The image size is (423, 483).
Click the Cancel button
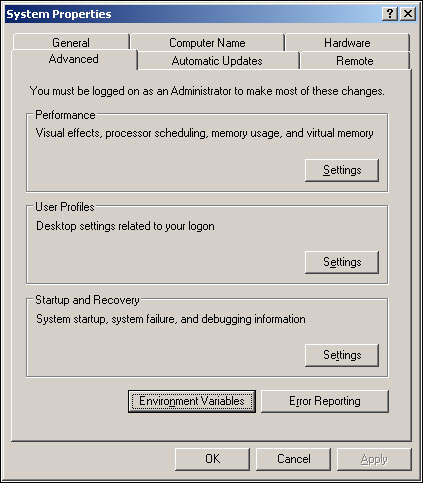pos(294,459)
